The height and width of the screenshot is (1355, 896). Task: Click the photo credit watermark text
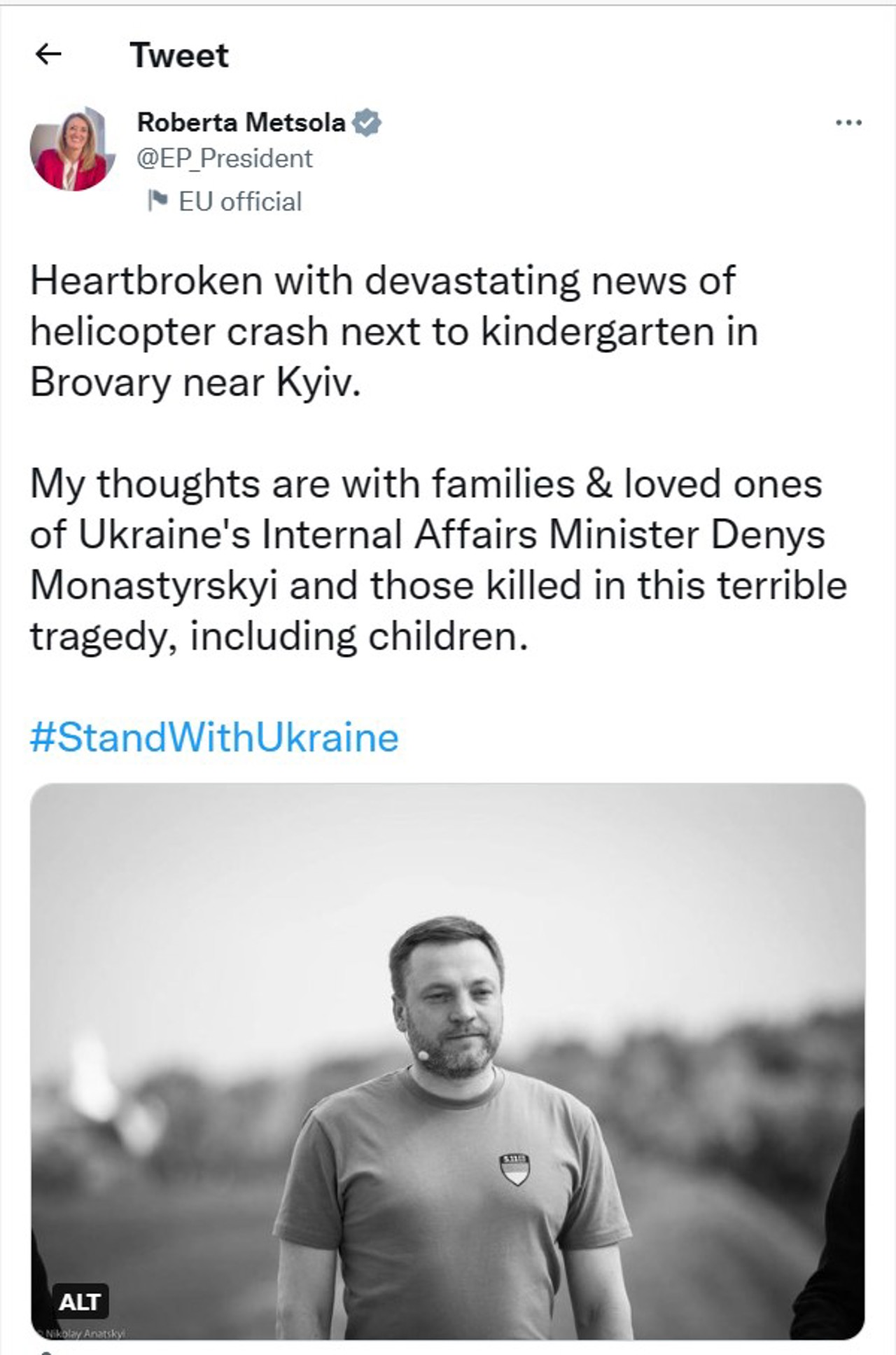pos(84,1333)
